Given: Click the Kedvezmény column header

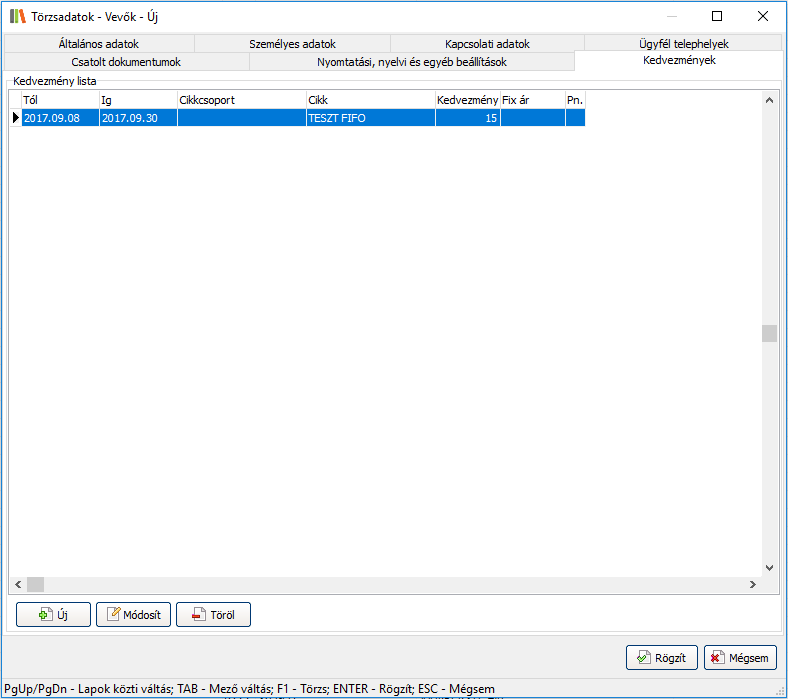Looking at the screenshot, I should coord(467,100).
